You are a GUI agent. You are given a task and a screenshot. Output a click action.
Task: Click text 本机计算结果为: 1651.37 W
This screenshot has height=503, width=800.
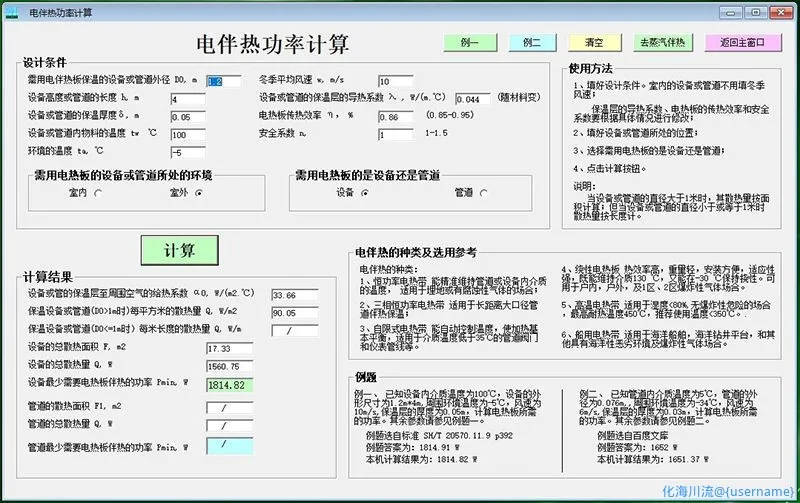point(653,459)
